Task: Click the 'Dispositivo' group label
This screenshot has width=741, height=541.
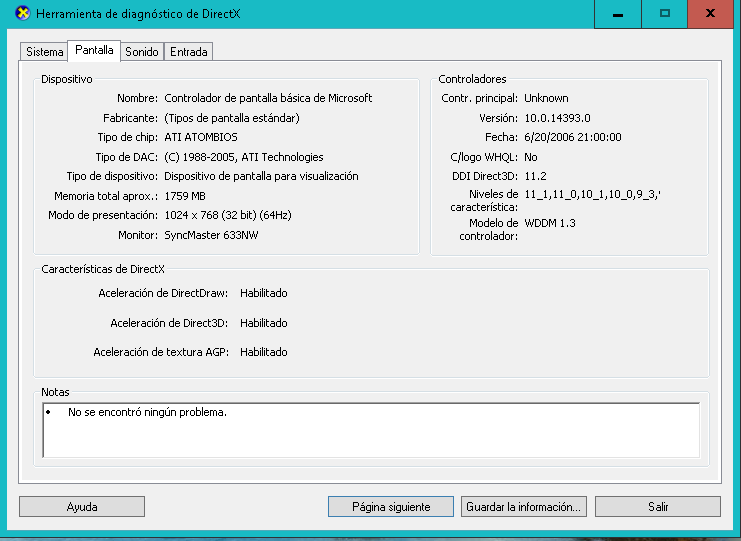Action: coord(67,79)
